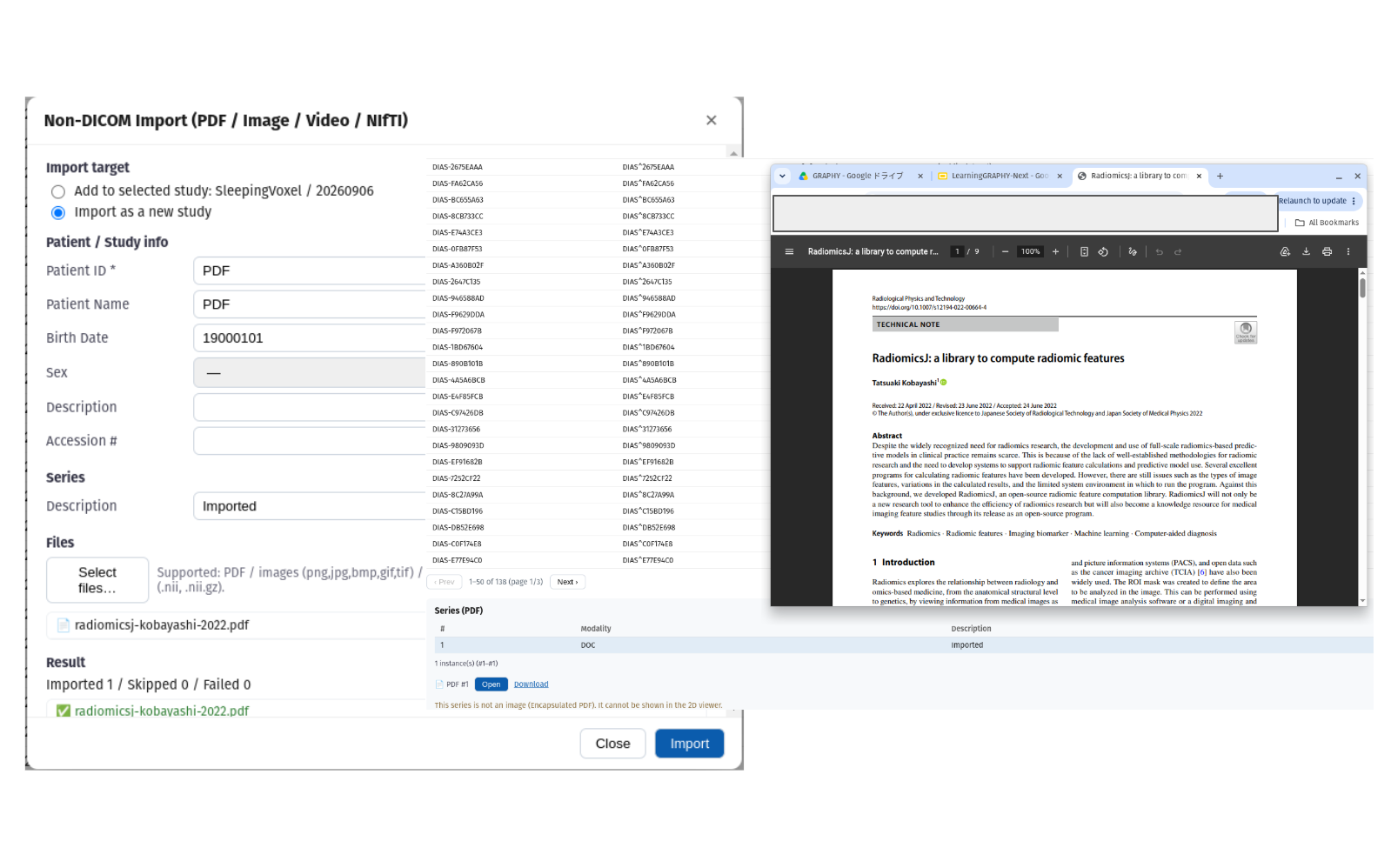
Task: Click the Modality column header in the Series table
Action: [x=596, y=629]
